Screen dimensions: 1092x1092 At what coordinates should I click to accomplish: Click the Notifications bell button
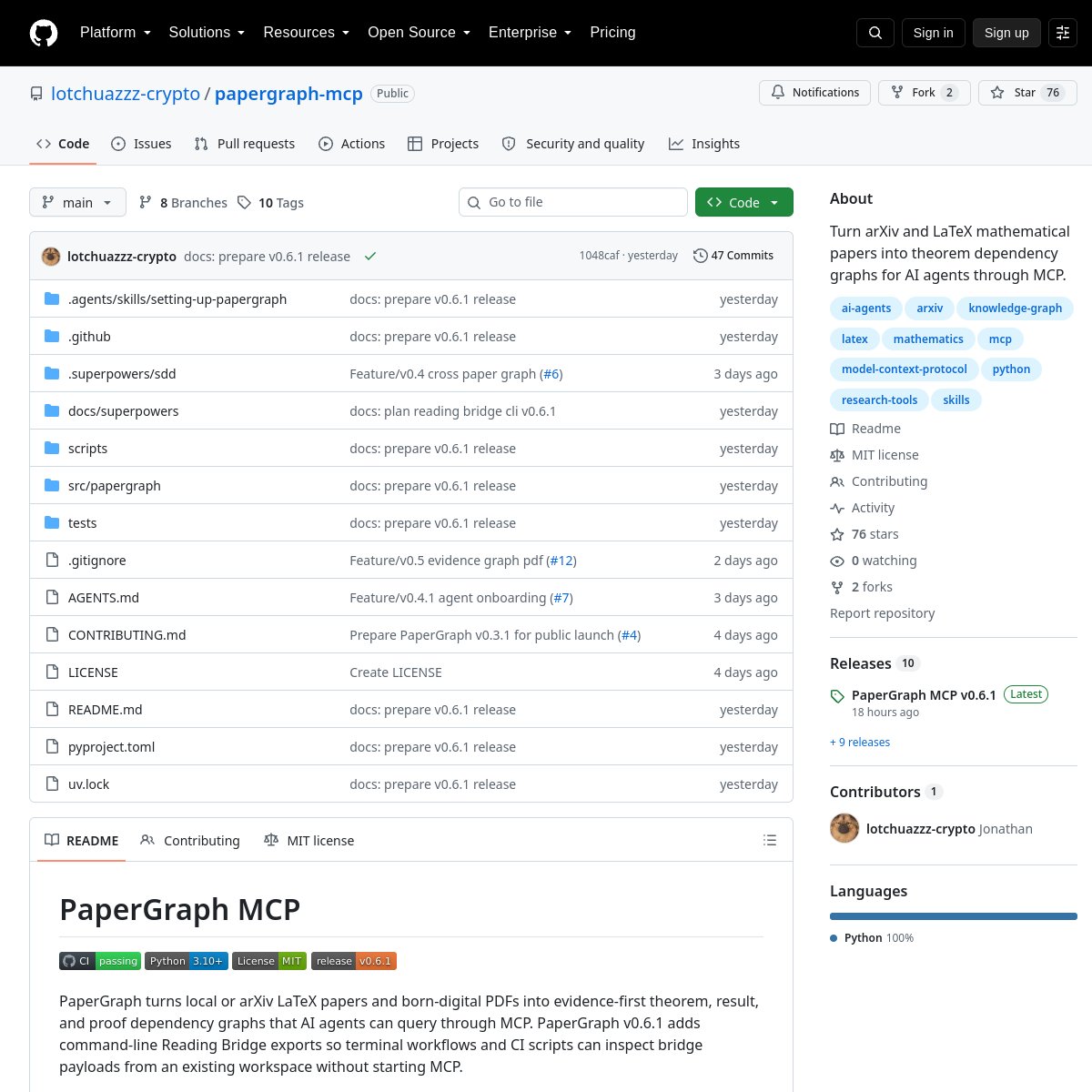point(815,93)
